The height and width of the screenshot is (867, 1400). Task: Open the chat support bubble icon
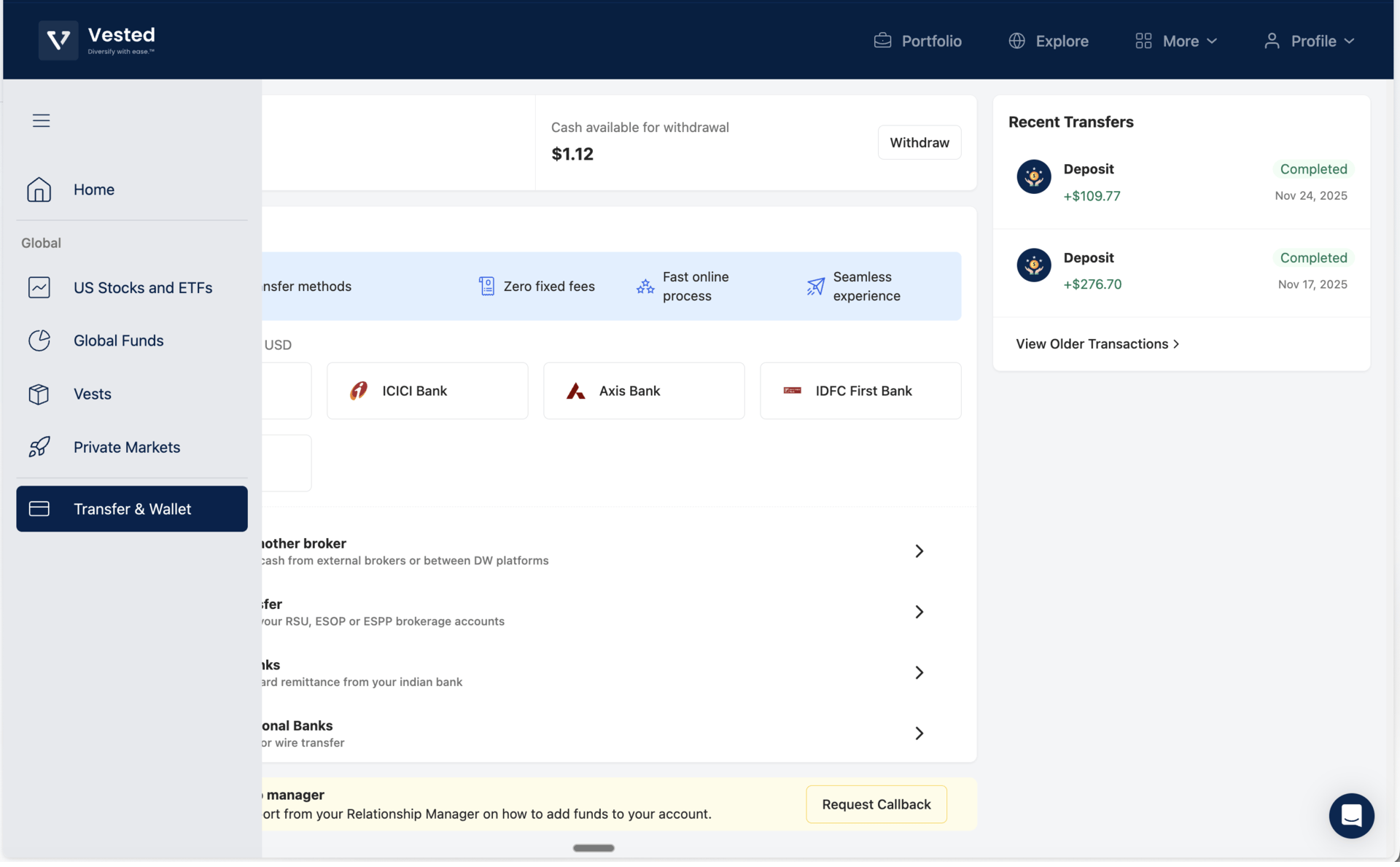pos(1351,816)
